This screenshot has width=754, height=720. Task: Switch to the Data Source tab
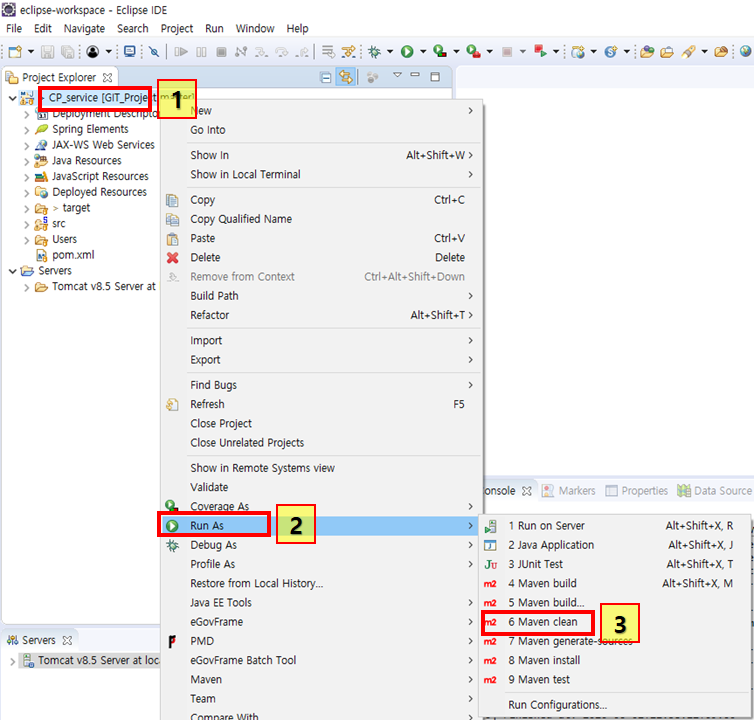pos(715,491)
